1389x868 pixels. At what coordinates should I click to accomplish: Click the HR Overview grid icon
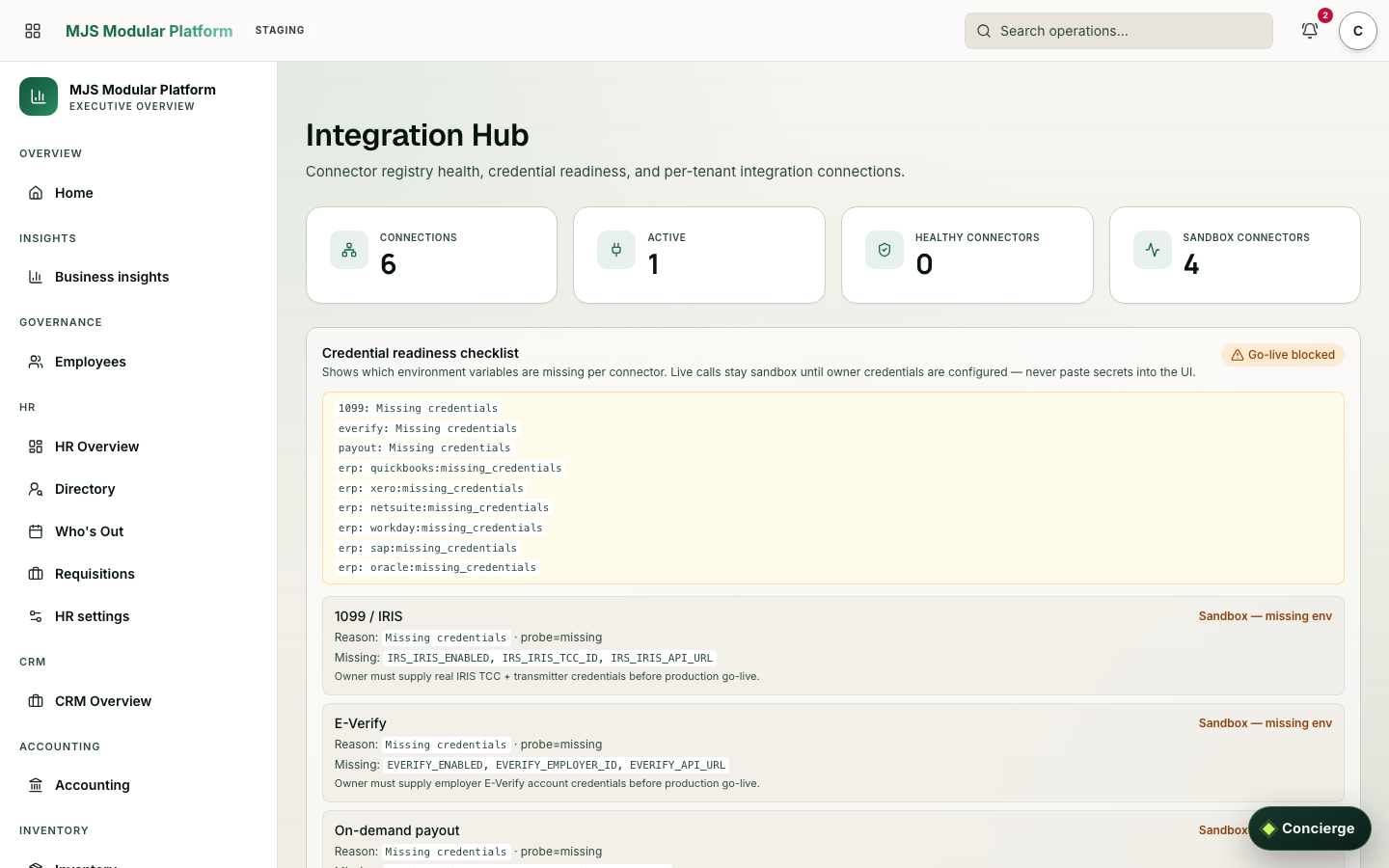click(36, 447)
